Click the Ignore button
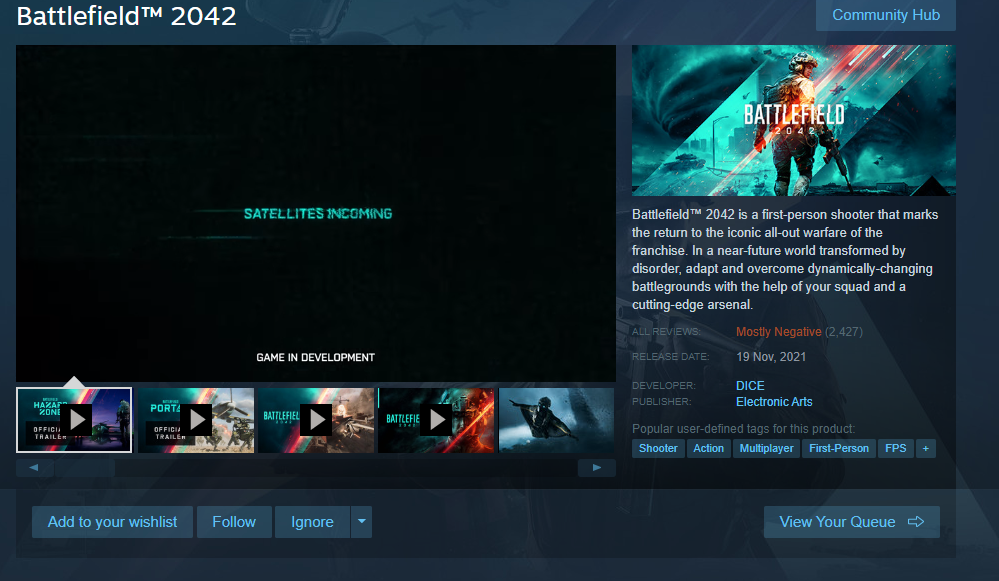999x581 pixels. click(312, 522)
